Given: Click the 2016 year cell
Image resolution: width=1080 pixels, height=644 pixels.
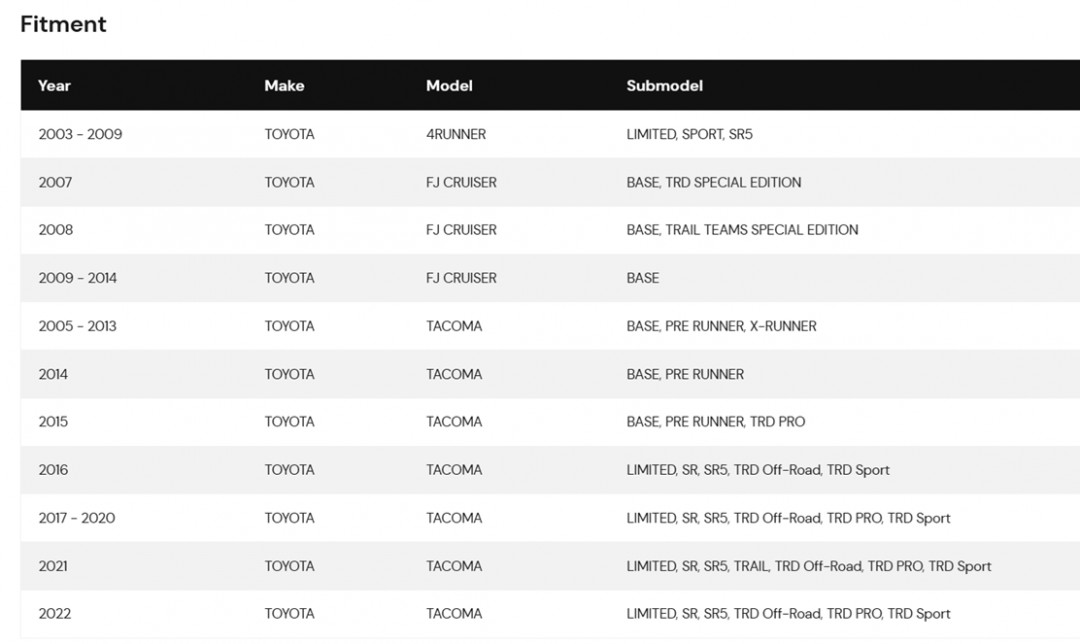Looking at the screenshot, I should [x=53, y=470].
